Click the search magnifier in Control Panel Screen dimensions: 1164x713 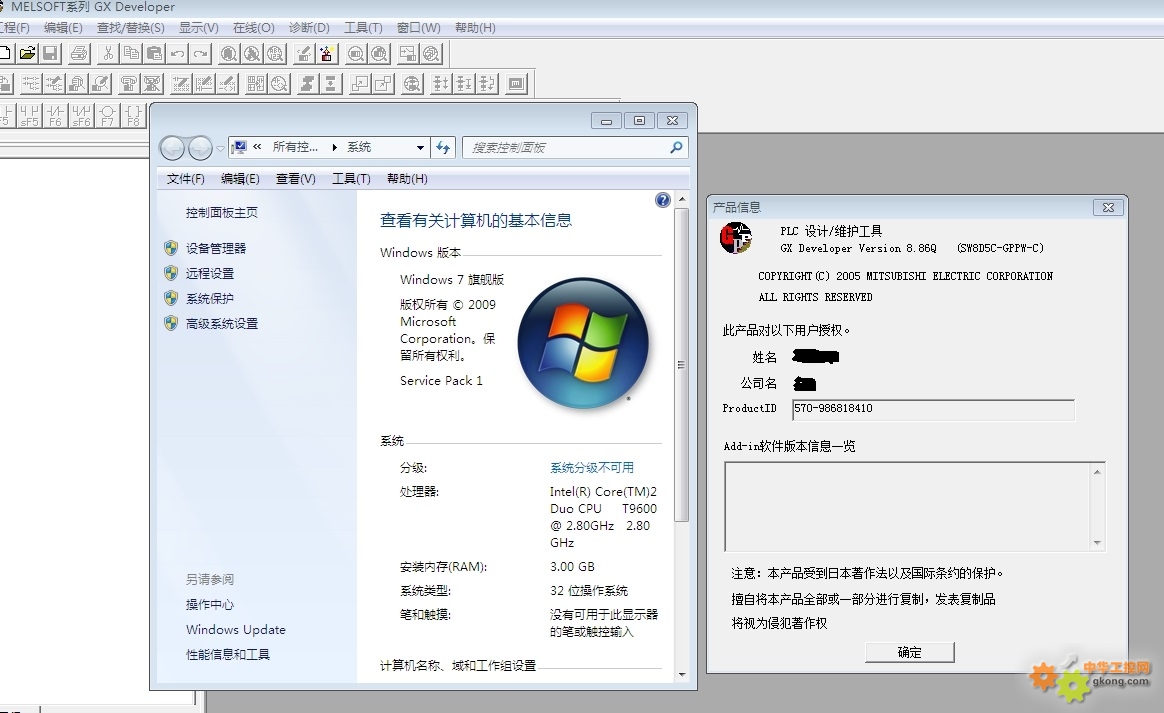tap(676, 148)
